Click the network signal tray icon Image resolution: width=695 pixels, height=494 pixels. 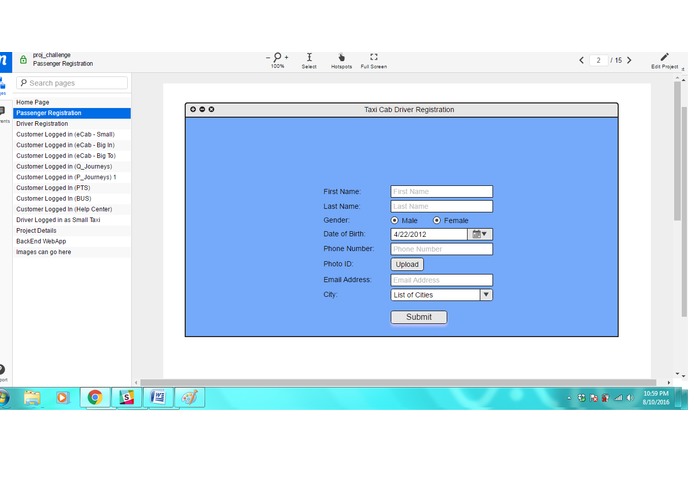coord(618,398)
